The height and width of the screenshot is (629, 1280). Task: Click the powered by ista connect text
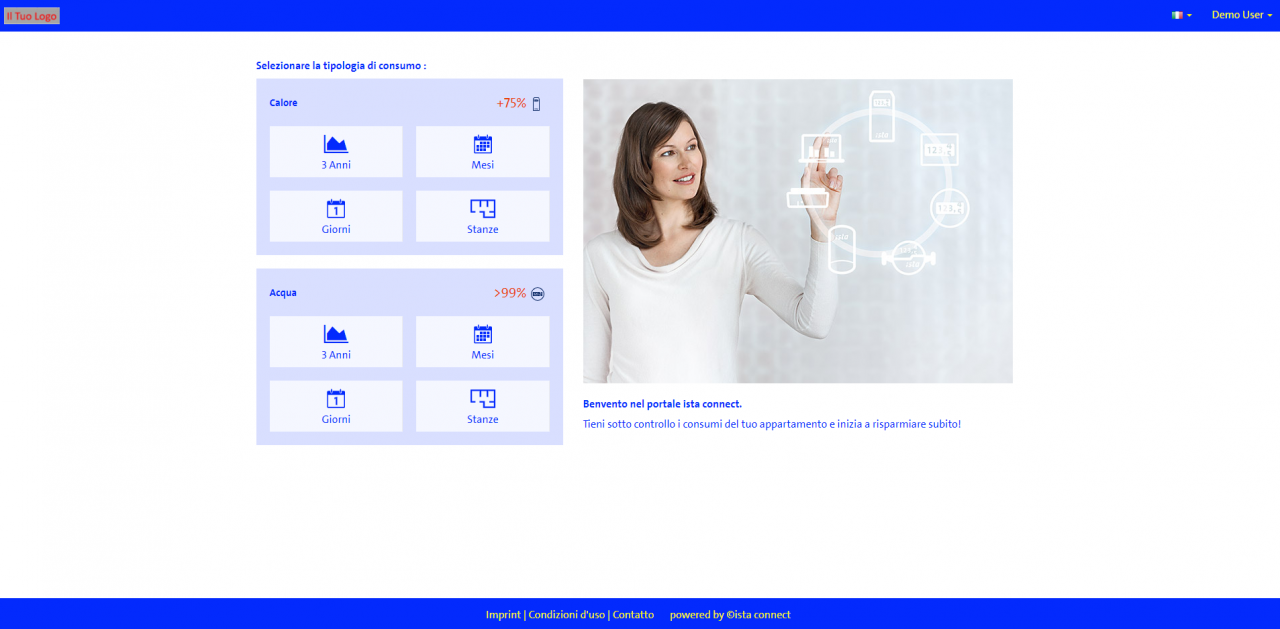730,615
